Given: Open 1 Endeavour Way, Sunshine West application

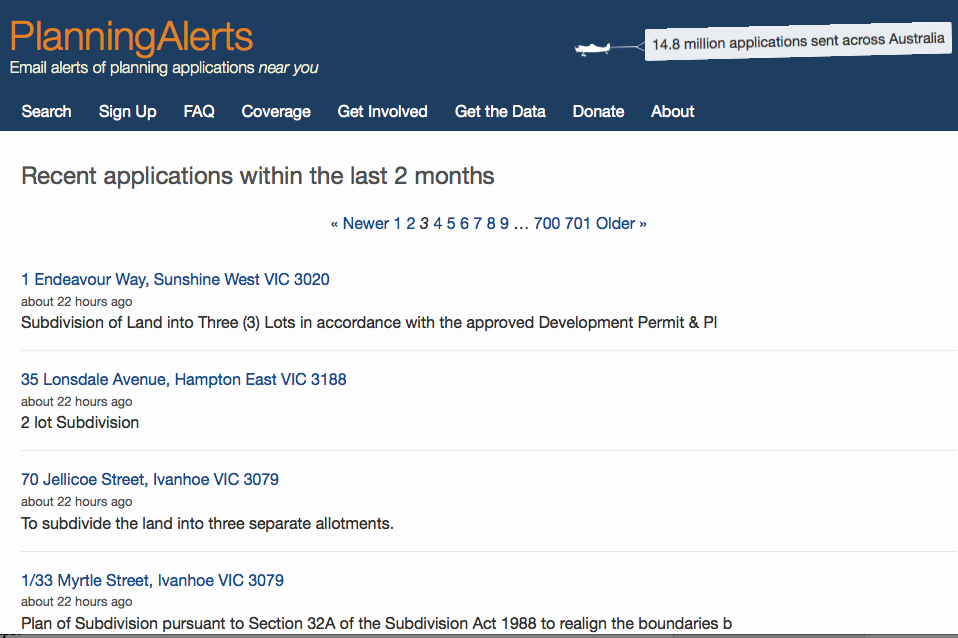Looking at the screenshot, I should click(175, 279).
